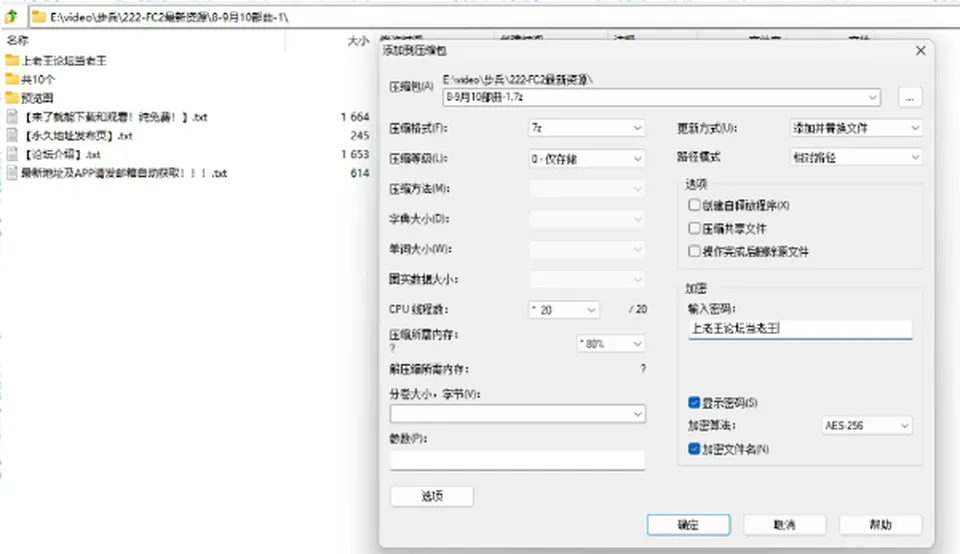Click the password input field
This screenshot has height=554, width=960.
click(800, 329)
